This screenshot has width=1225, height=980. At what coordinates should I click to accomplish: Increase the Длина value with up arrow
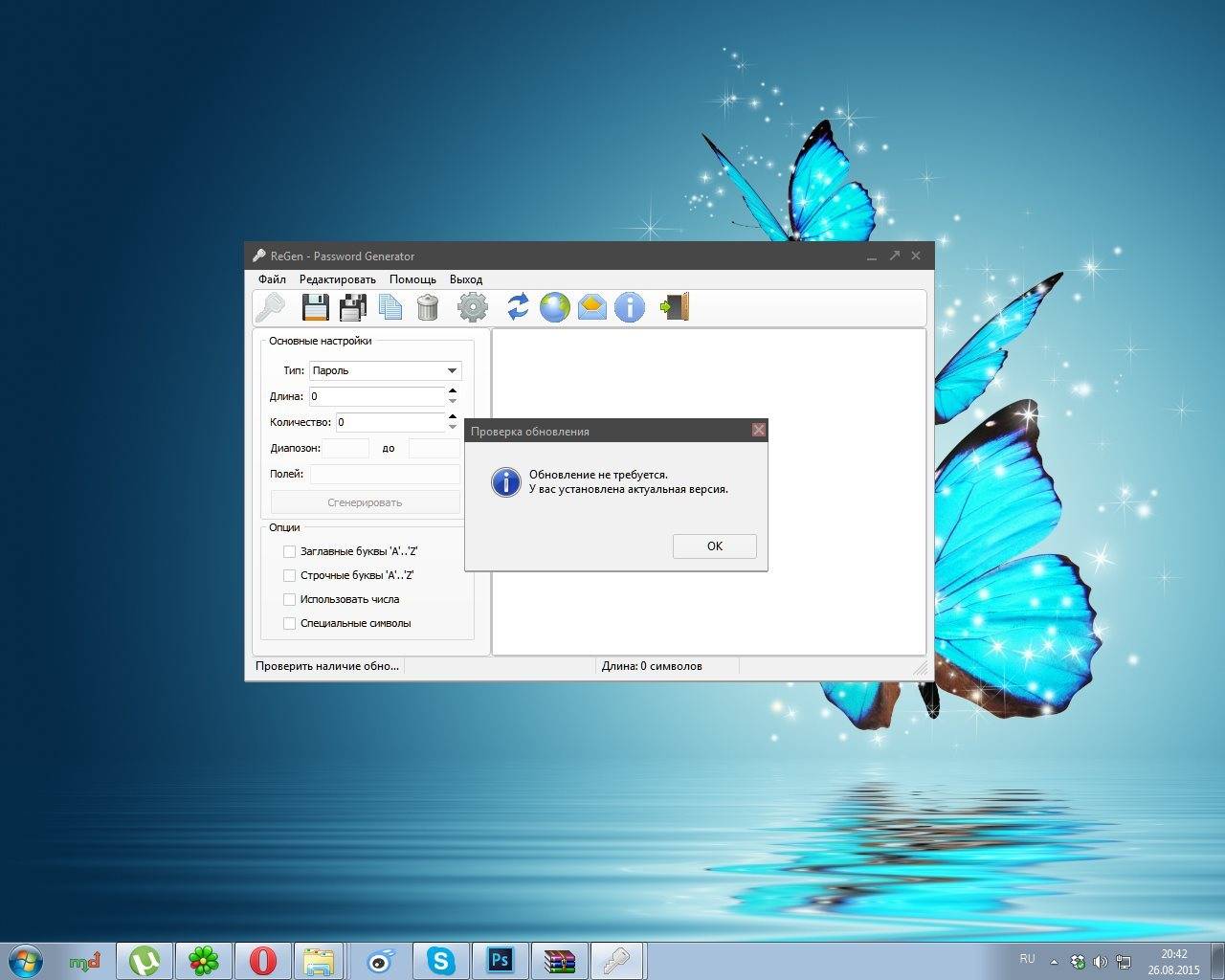tap(453, 390)
